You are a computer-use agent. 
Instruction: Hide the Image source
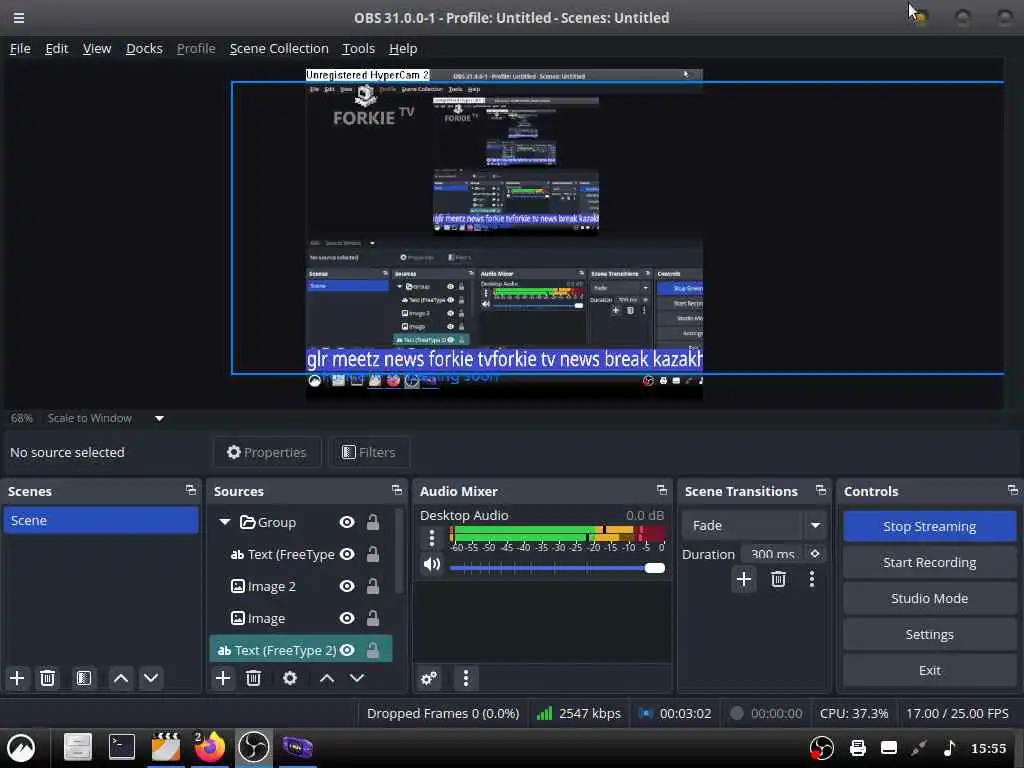(347, 618)
